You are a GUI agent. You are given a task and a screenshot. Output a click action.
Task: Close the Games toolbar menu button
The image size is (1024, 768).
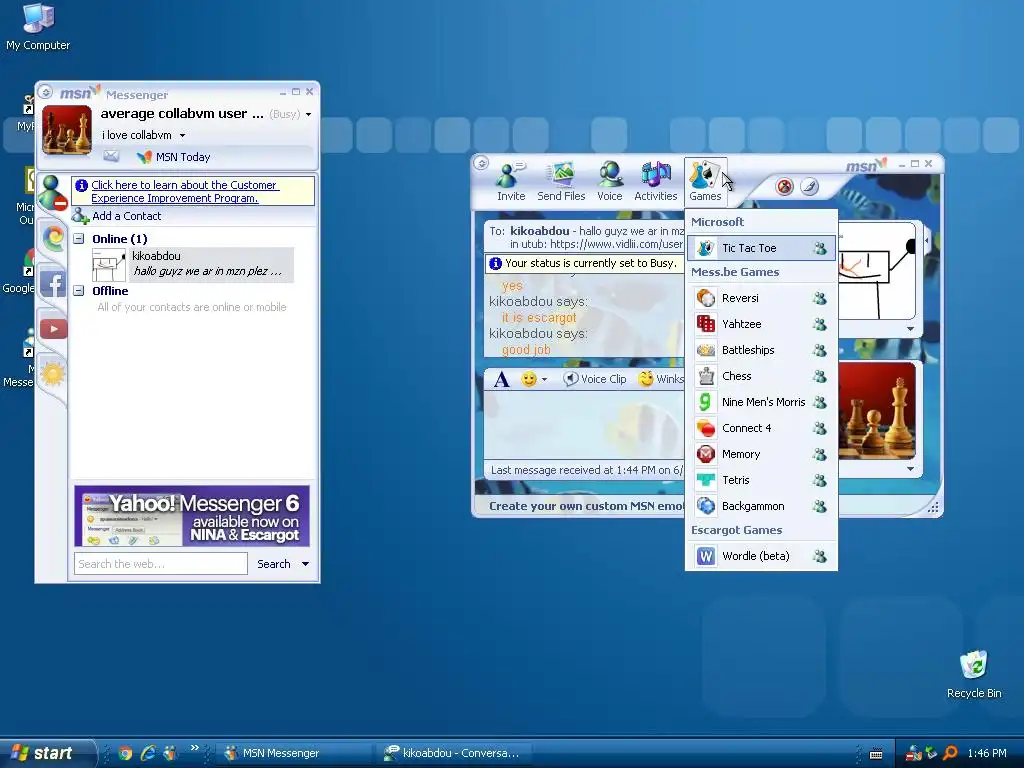click(x=705, y=182)
